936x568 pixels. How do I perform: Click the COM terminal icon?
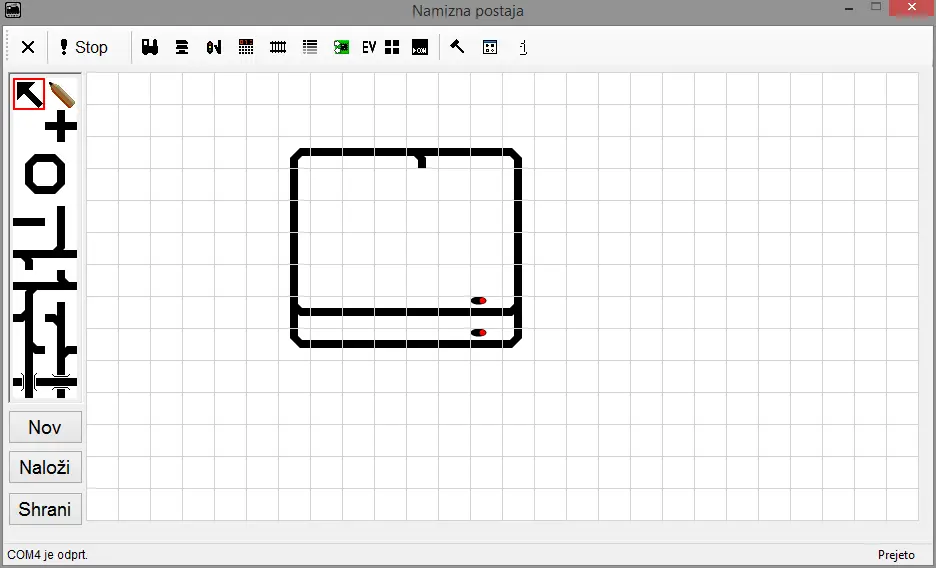[419, 47]
